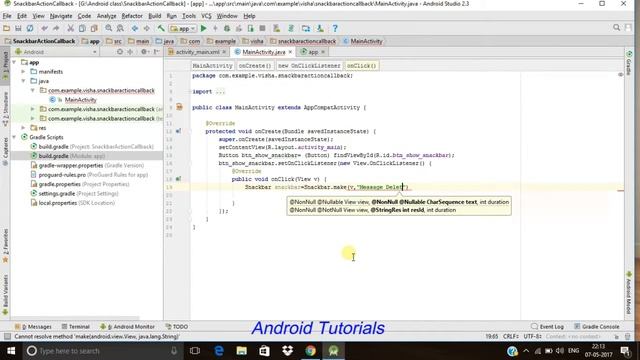Click the Redo arrow in toolbar
The image size is (640, 360).
pos(56,28)
